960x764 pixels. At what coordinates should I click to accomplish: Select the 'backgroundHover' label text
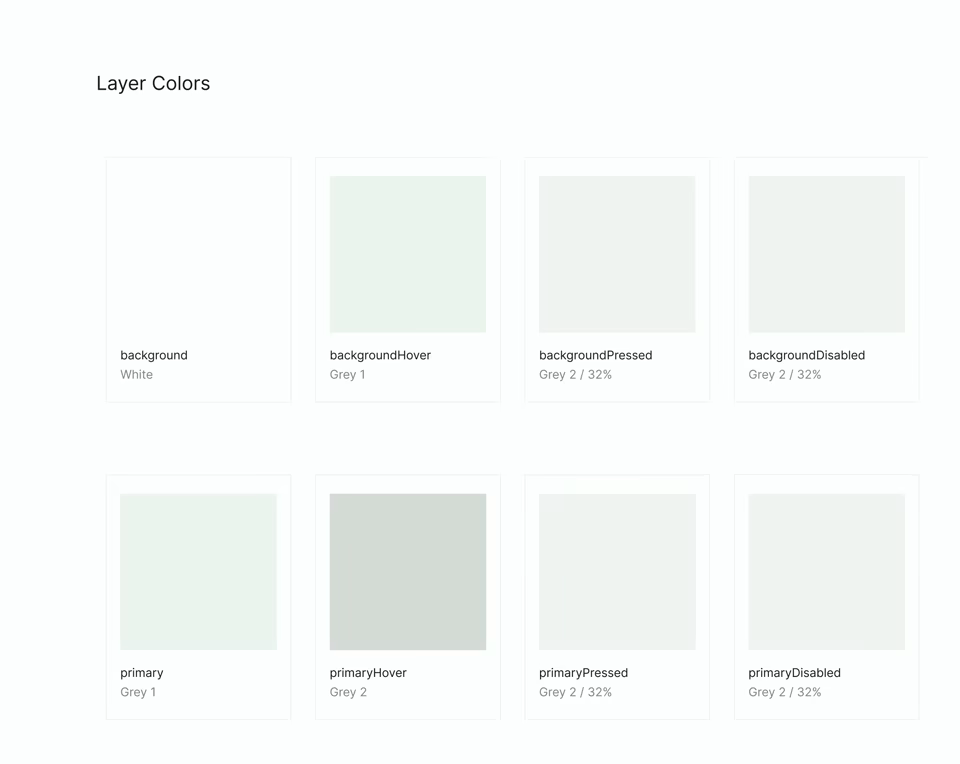(380, 355)
